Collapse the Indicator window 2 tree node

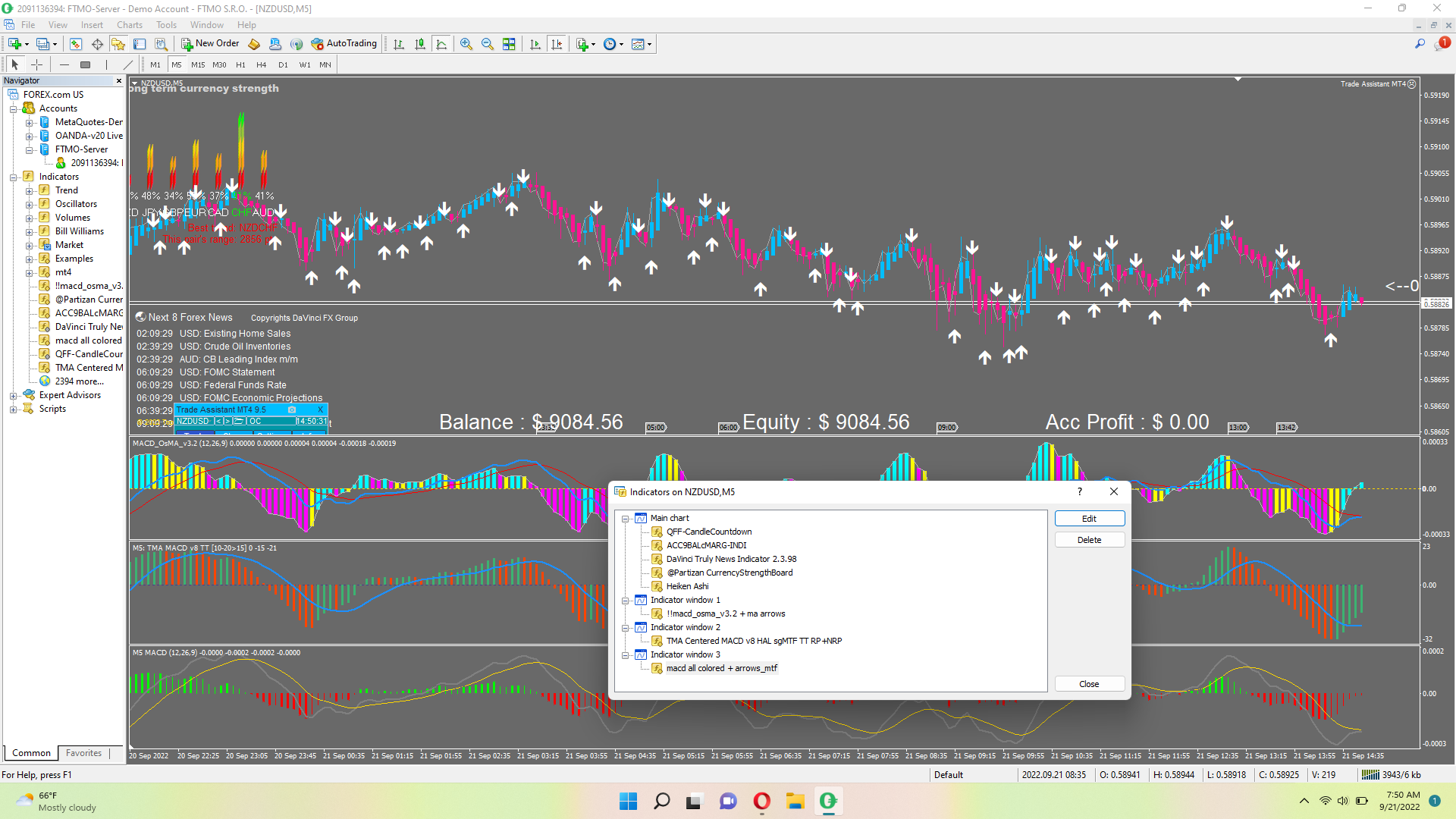[x=626, y=628]
